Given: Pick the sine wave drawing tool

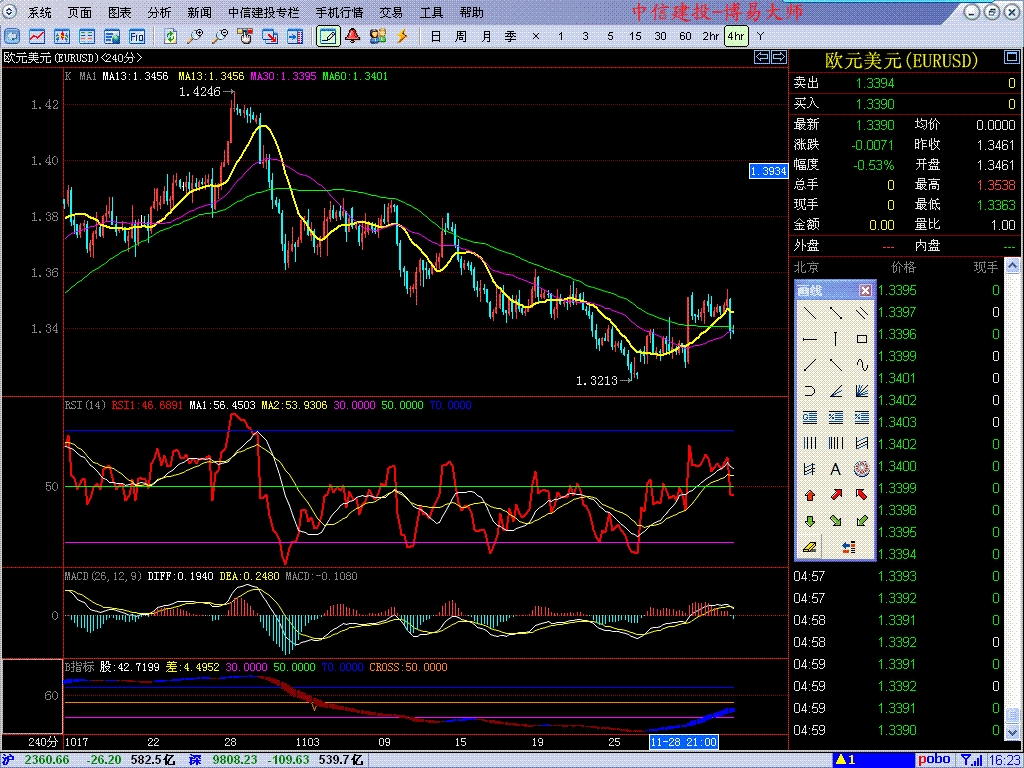Looking at the screenshot, I should click(862, 365).
